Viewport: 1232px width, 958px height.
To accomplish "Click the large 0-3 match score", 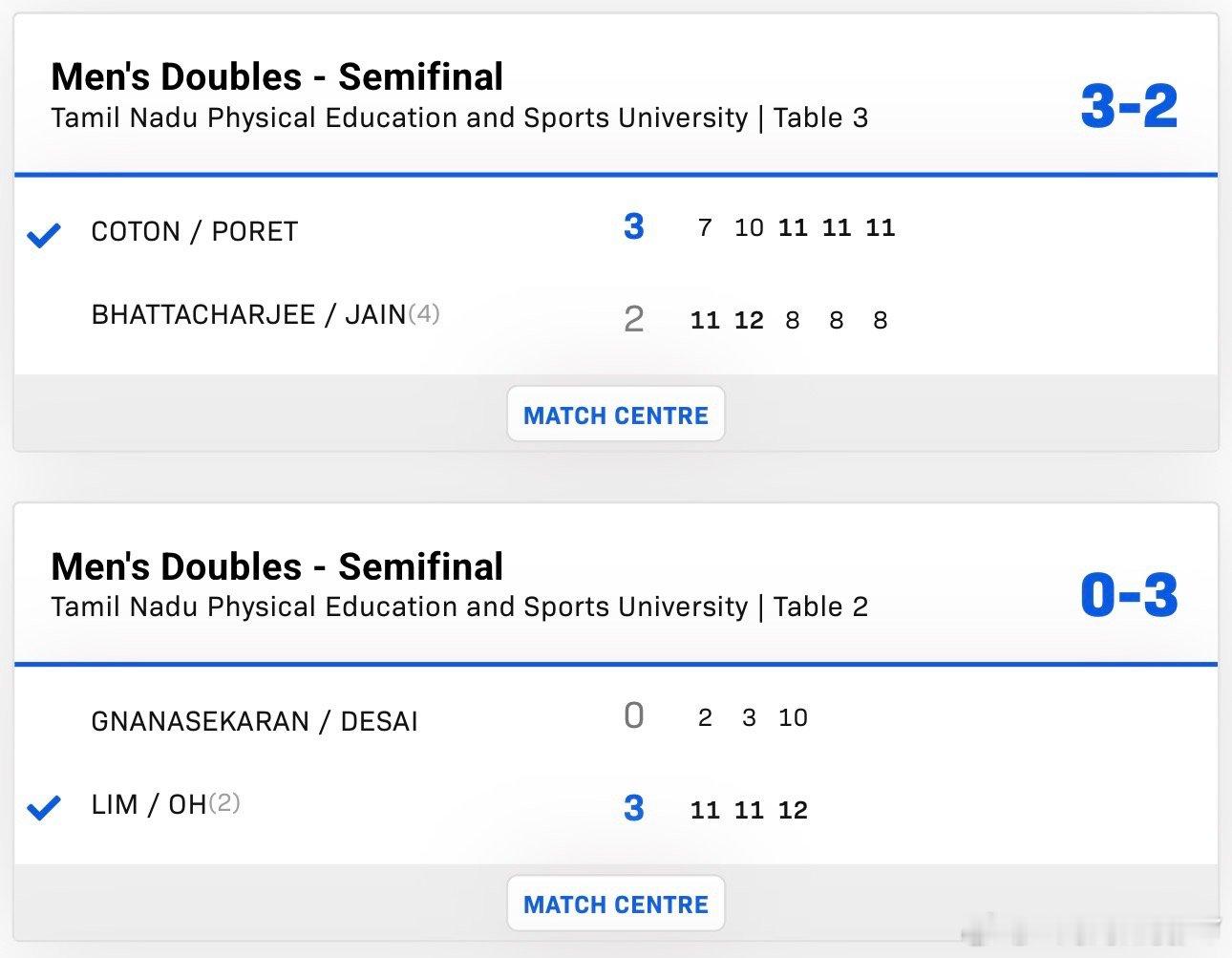I will pos(1129,595).
